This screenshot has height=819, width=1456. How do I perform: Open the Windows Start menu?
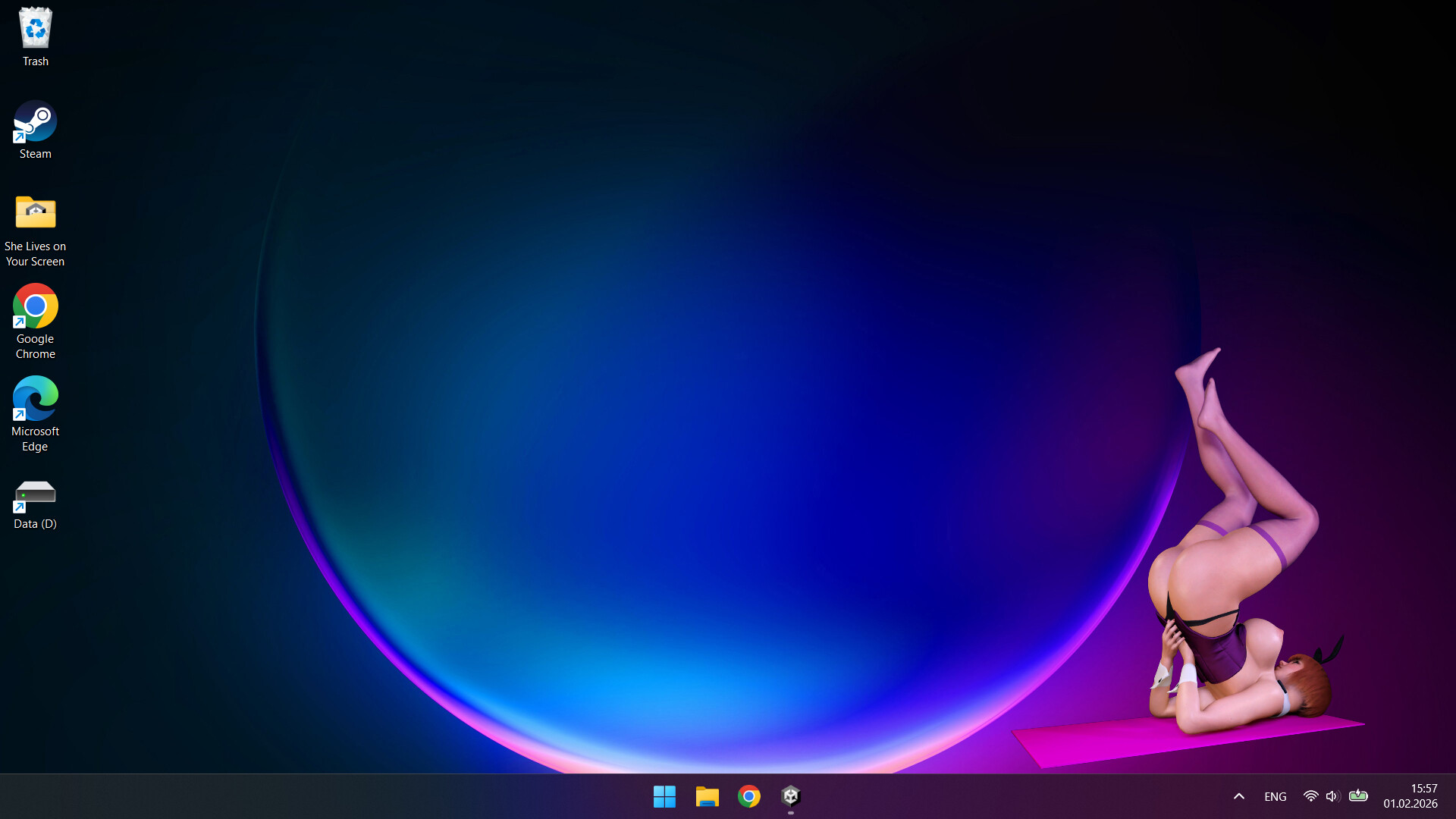pyautogui.click(x=664, y=796)
